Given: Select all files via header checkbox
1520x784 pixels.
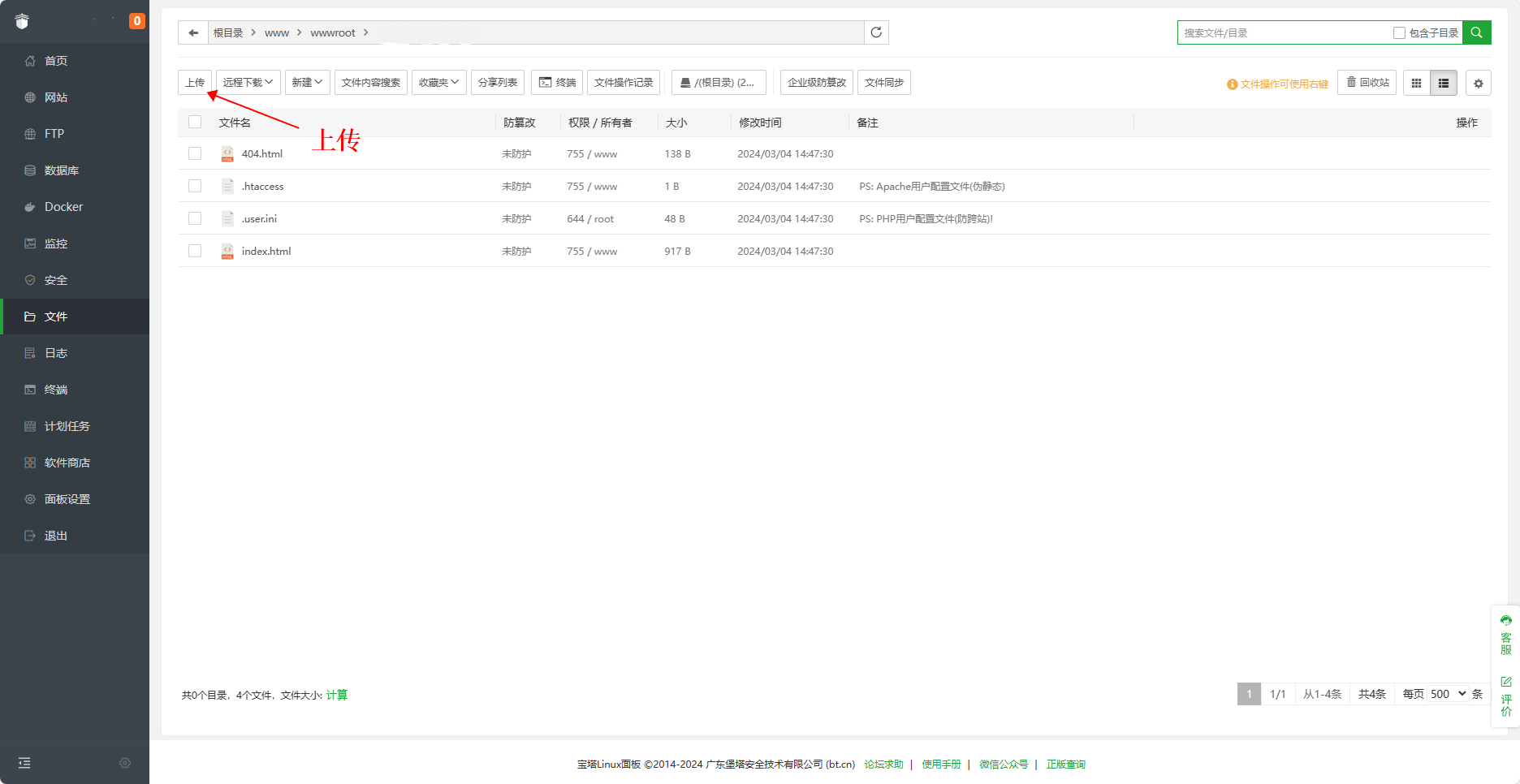Looking at the screenshot, I should 195,122.
